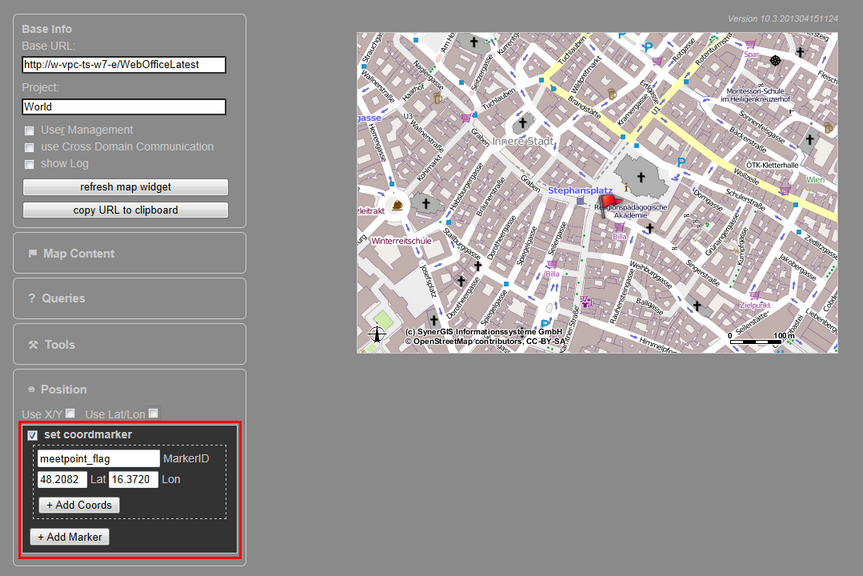Enable the Use X/Y option
Viewport: 863px width, 576px height.
click(69, 414)
